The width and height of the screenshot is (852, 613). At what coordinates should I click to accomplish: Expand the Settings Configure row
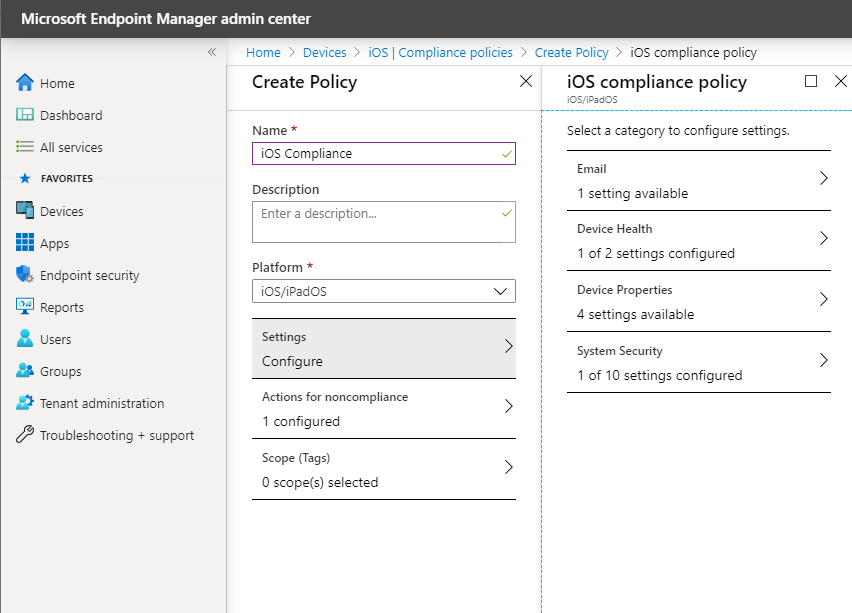[x=384, y=348]
